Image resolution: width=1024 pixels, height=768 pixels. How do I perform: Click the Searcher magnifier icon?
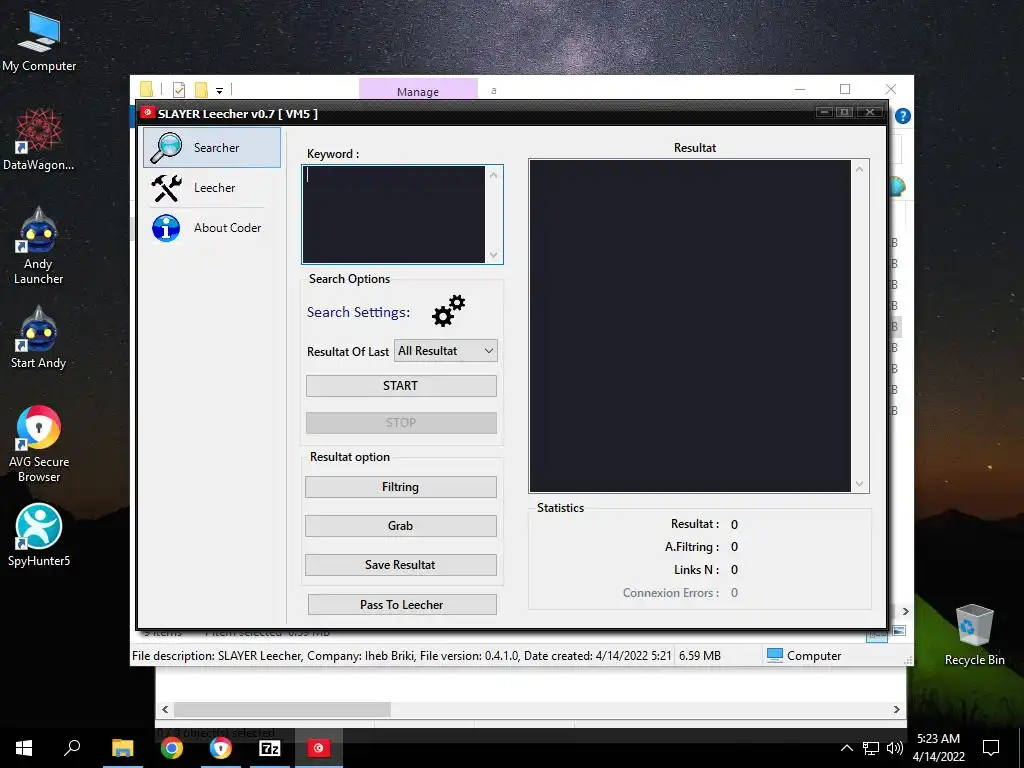[x=166, y=148]
